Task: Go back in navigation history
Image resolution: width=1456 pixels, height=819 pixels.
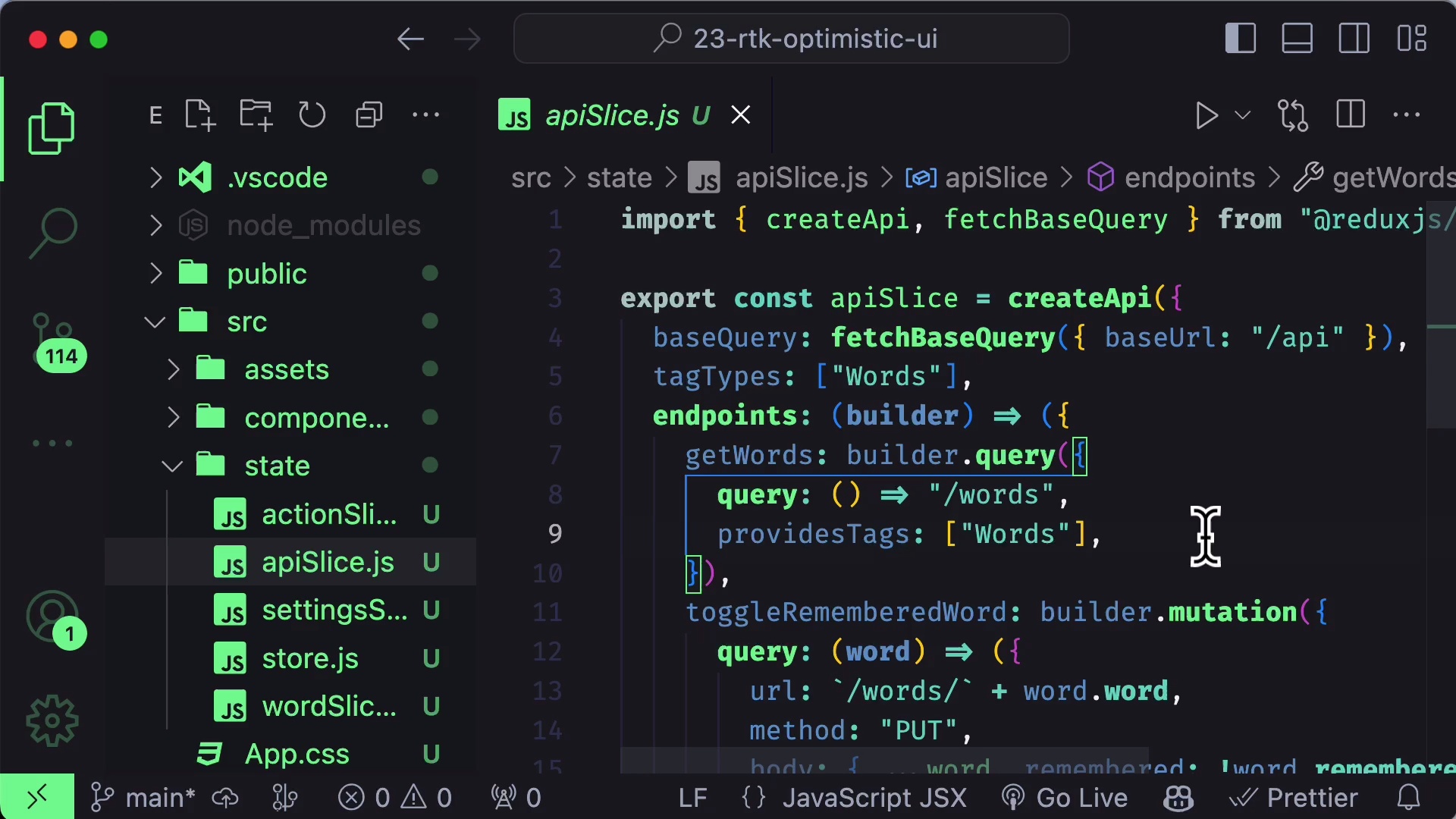Action: [410, 39]
